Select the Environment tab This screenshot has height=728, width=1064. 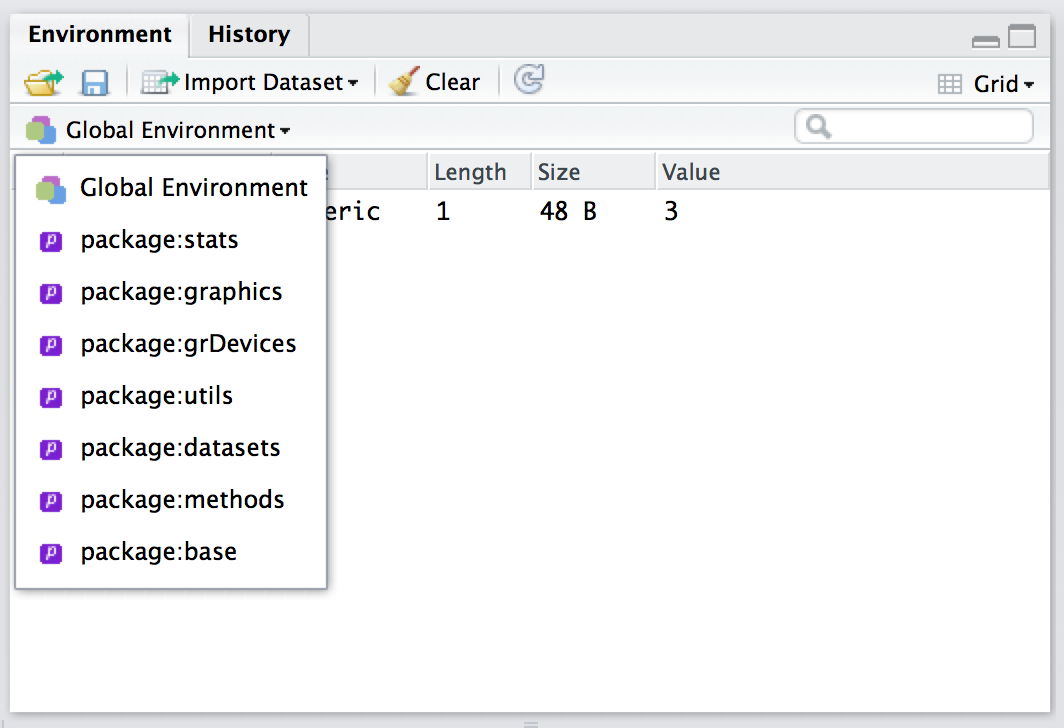(99, 35)
